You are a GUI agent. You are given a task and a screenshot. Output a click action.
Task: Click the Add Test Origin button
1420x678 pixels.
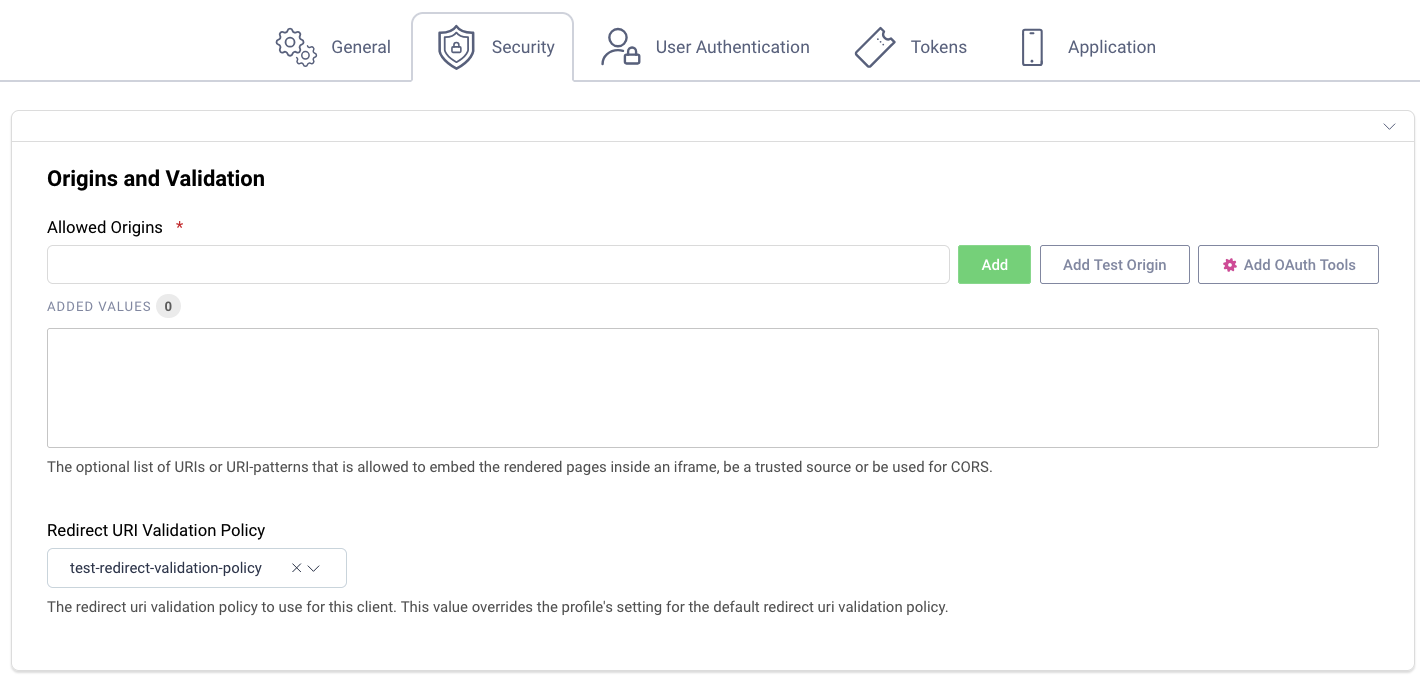(x=1114, y=264)
